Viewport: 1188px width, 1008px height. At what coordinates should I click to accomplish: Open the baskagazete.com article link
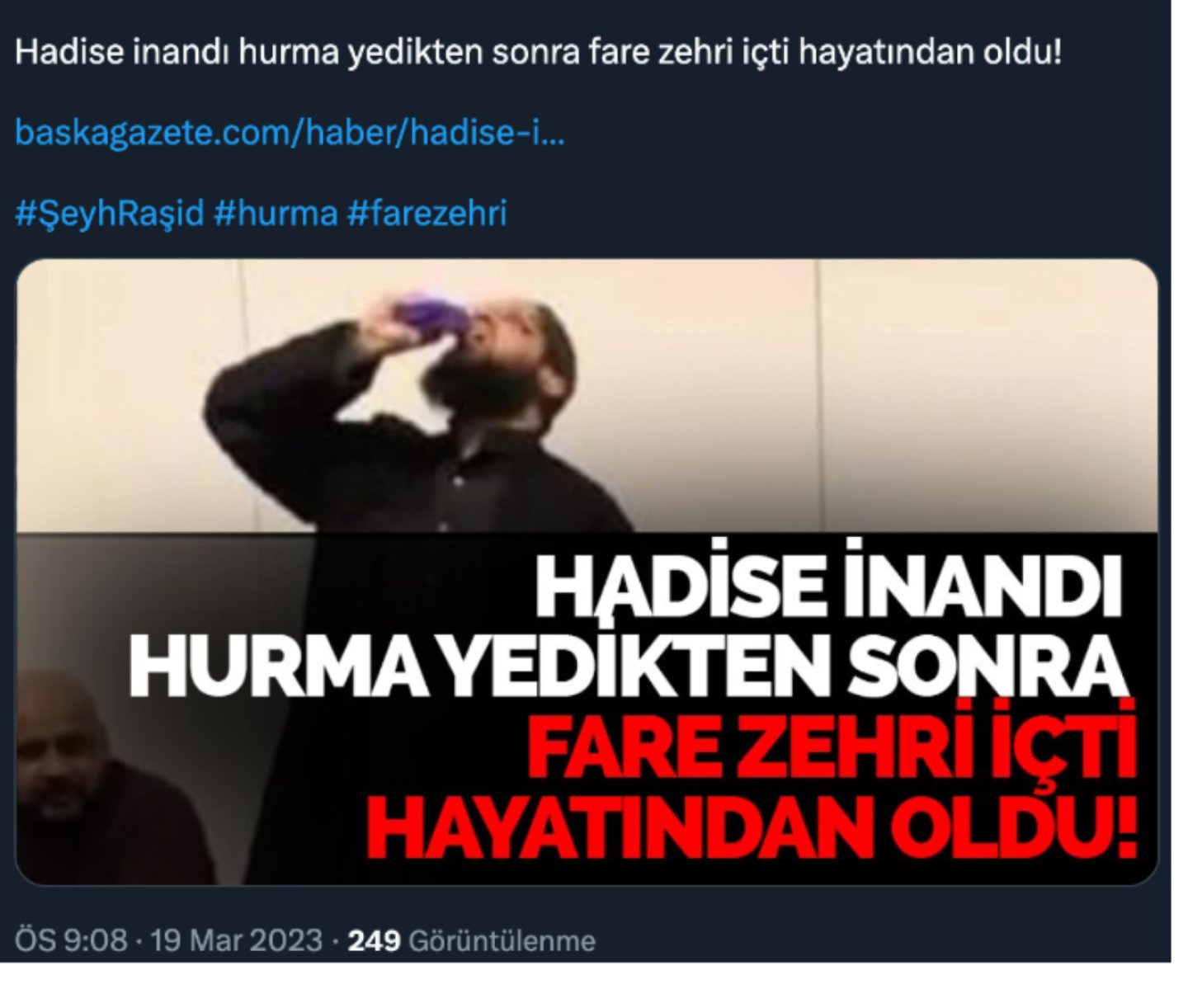pos(290,133)
